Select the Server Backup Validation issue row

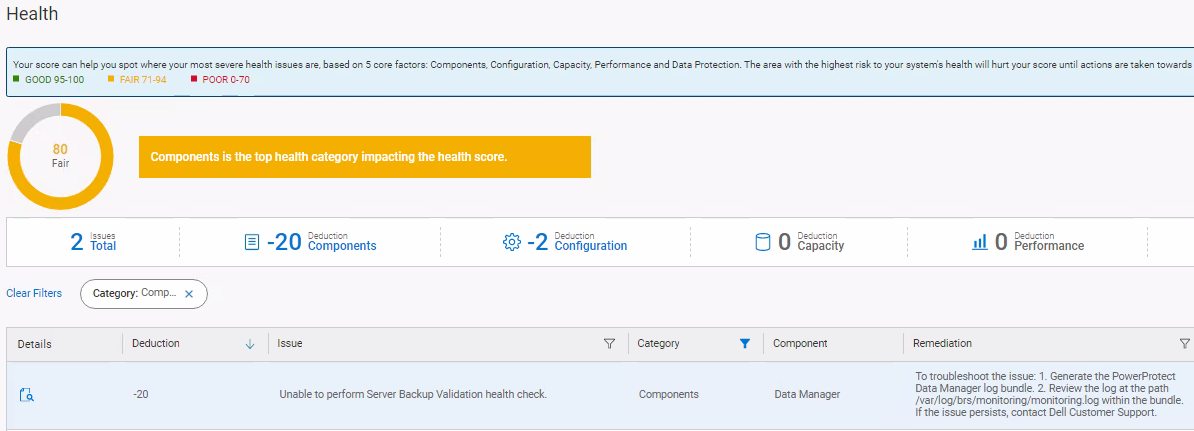pos(412,395)
